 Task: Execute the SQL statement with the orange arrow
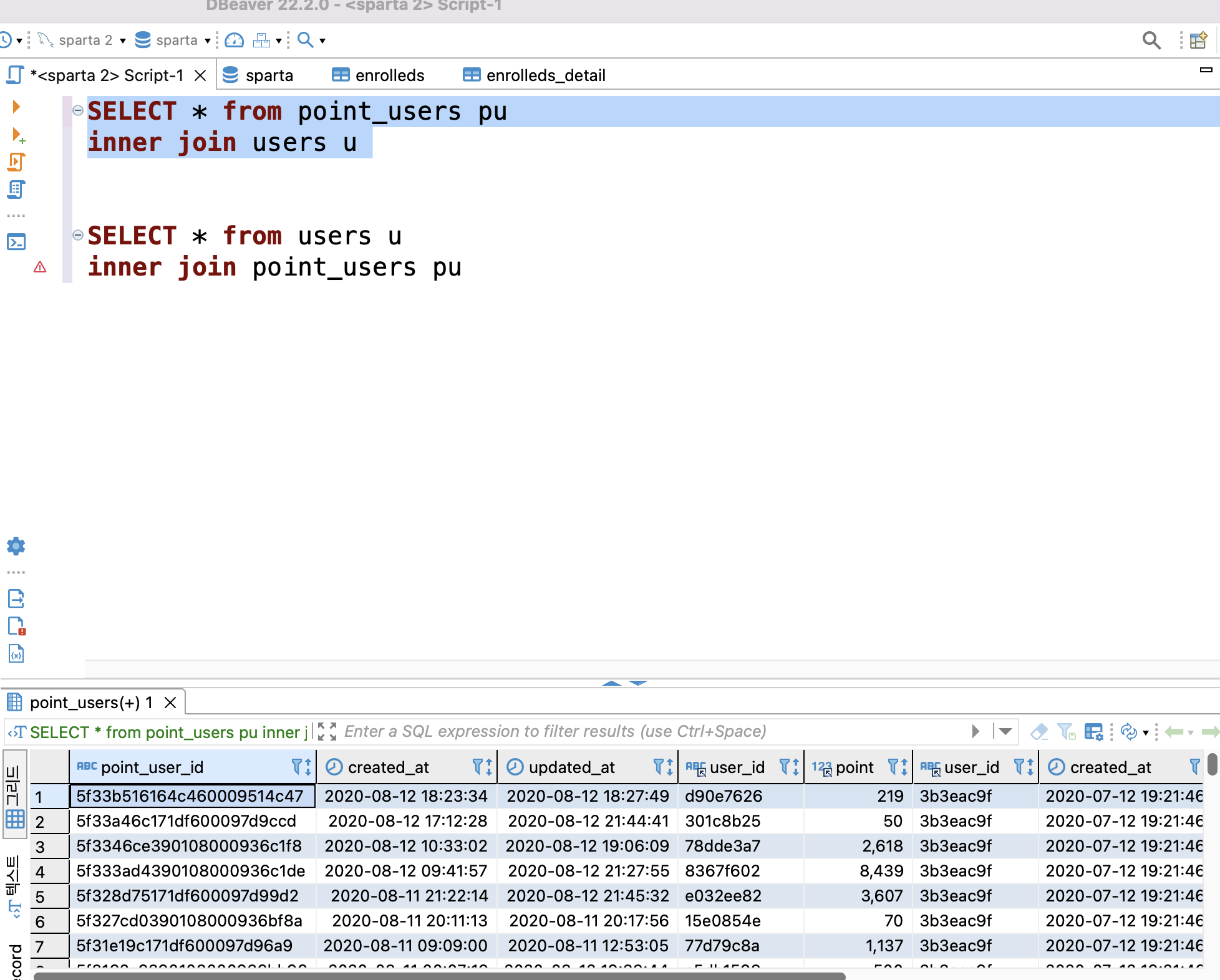tap(16, 107)
